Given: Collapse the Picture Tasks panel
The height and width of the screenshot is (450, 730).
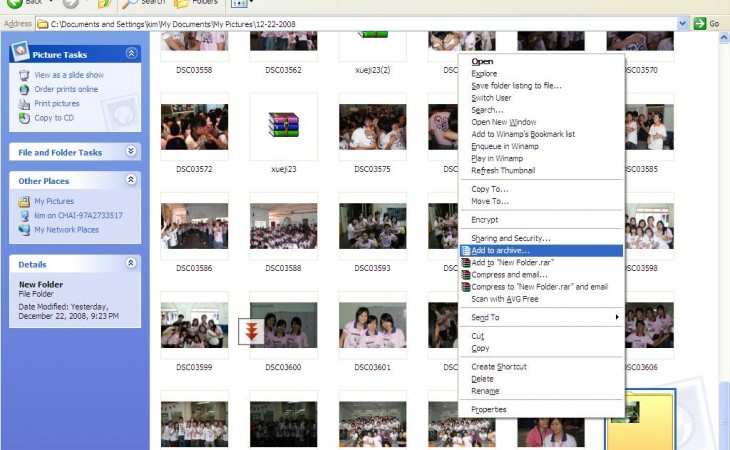Looking at the screenshot, I should (131, 54).
